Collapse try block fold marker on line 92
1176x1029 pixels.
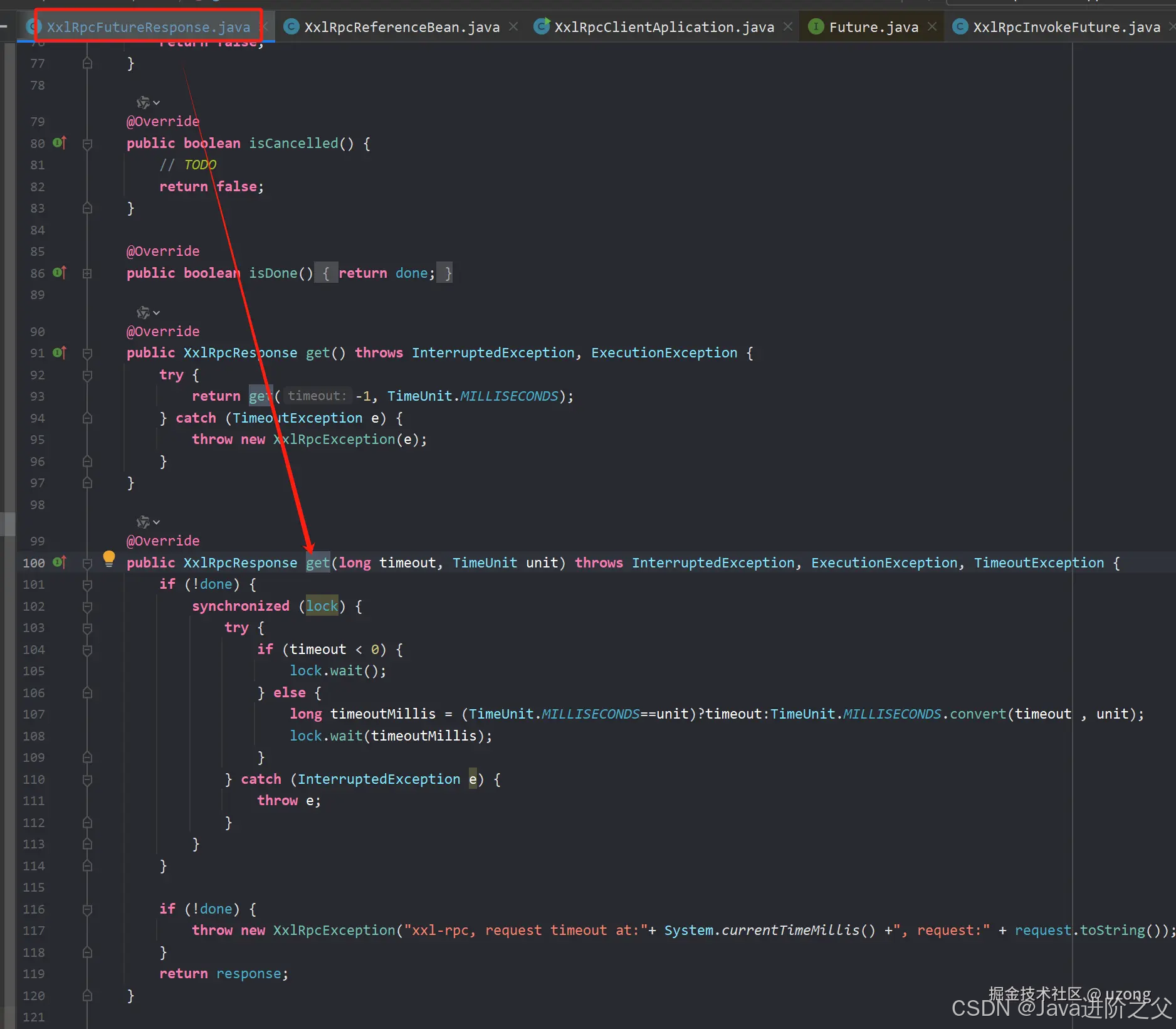coord(87,375)
